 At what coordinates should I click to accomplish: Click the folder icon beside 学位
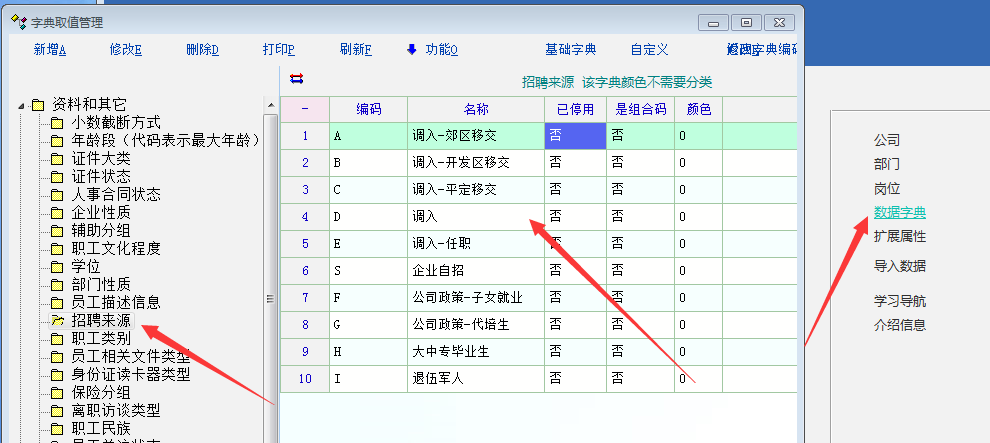coord(57,267)
